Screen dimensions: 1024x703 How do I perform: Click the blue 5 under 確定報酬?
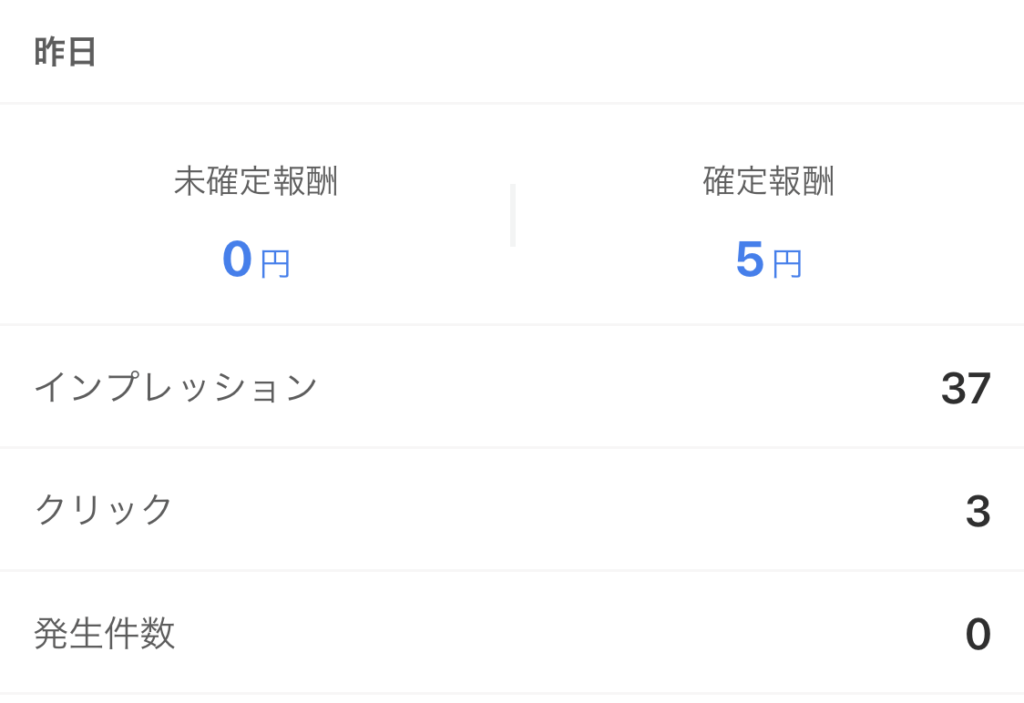point(750,259)
